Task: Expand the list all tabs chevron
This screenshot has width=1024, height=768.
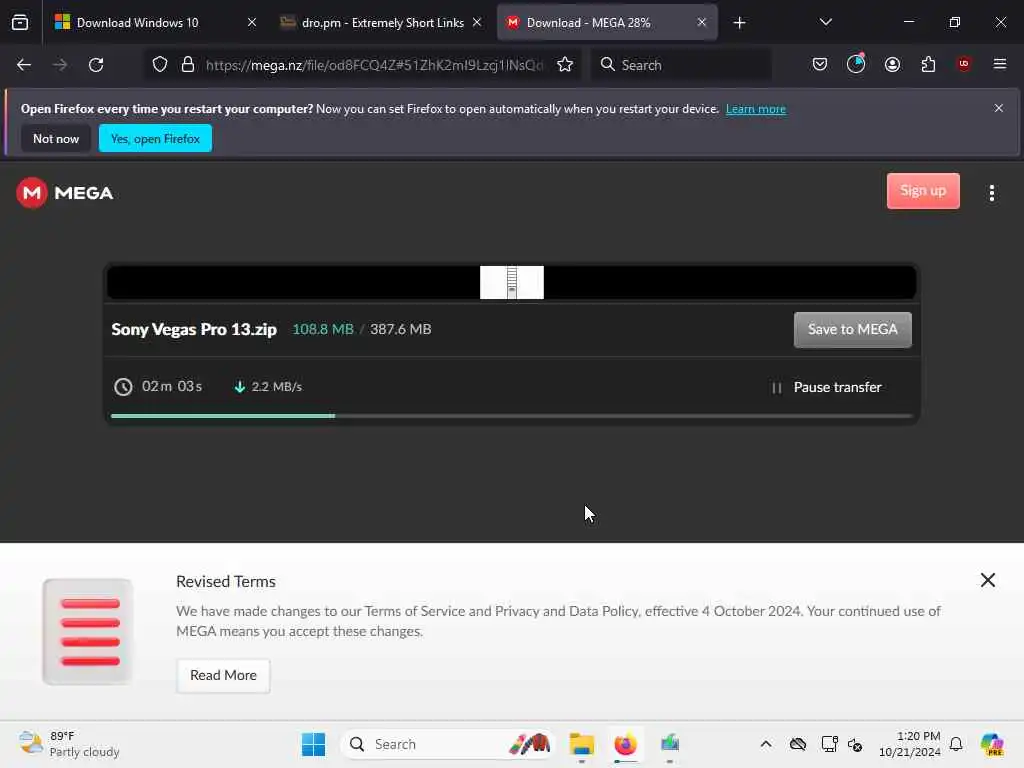Action: (825, 22)
